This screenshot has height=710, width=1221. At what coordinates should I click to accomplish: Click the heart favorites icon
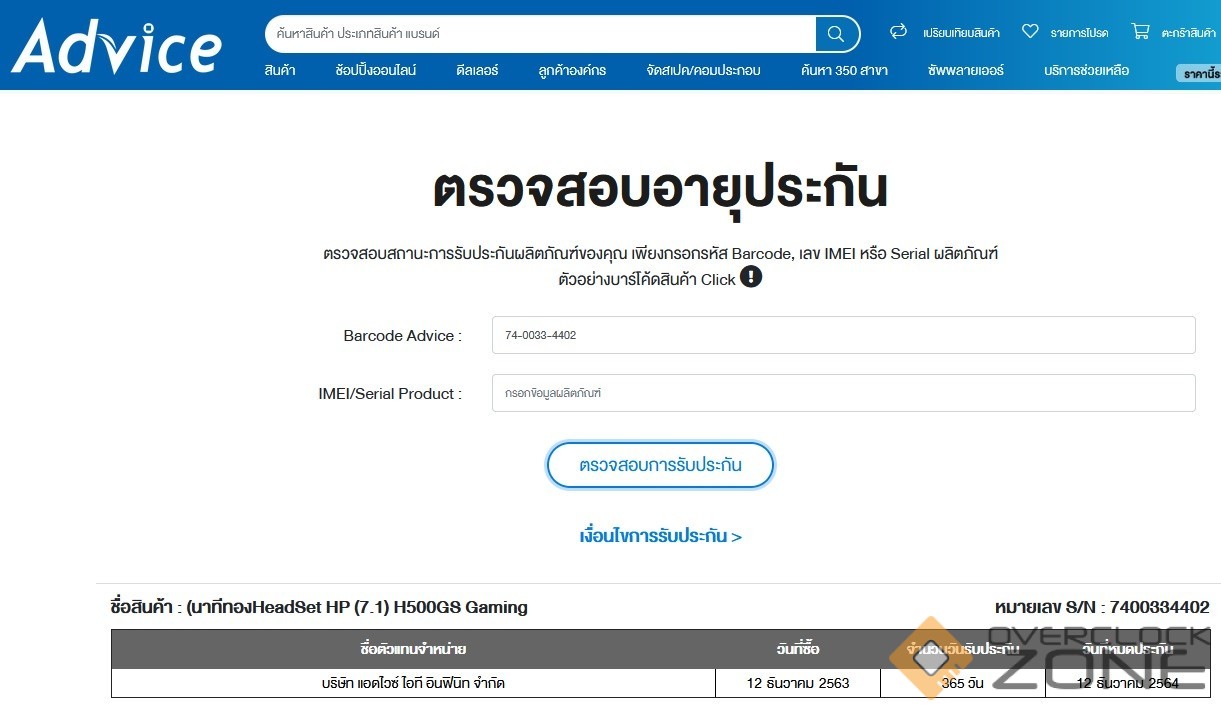coord(1030,32)
